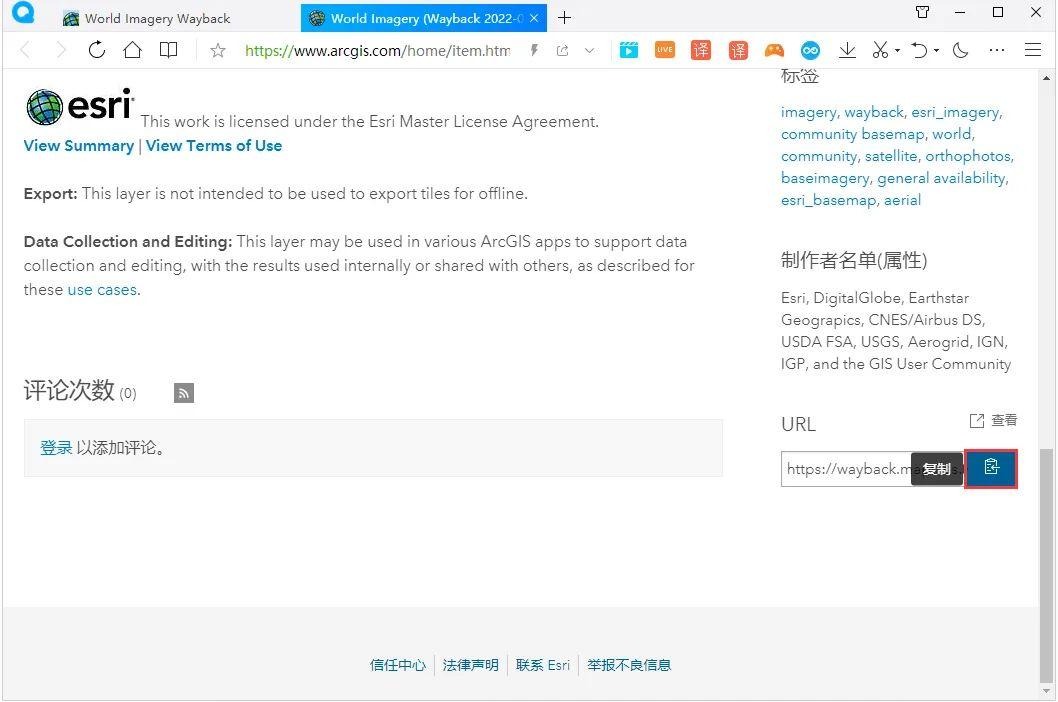Open the page translate icon
The image size is (1058, 702).
pos(700,49)
